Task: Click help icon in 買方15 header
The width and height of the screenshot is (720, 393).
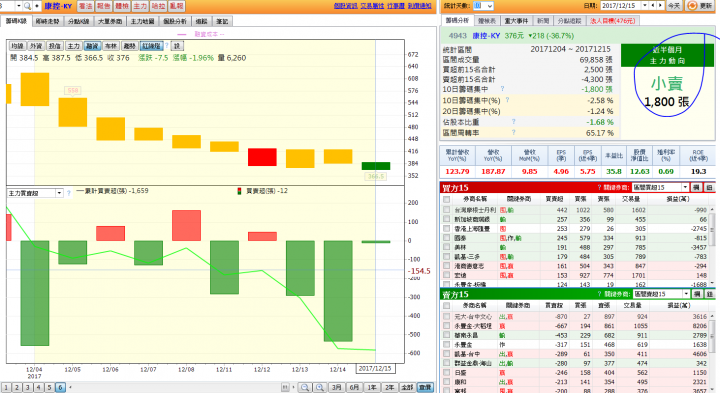Action: pos(599,187)
